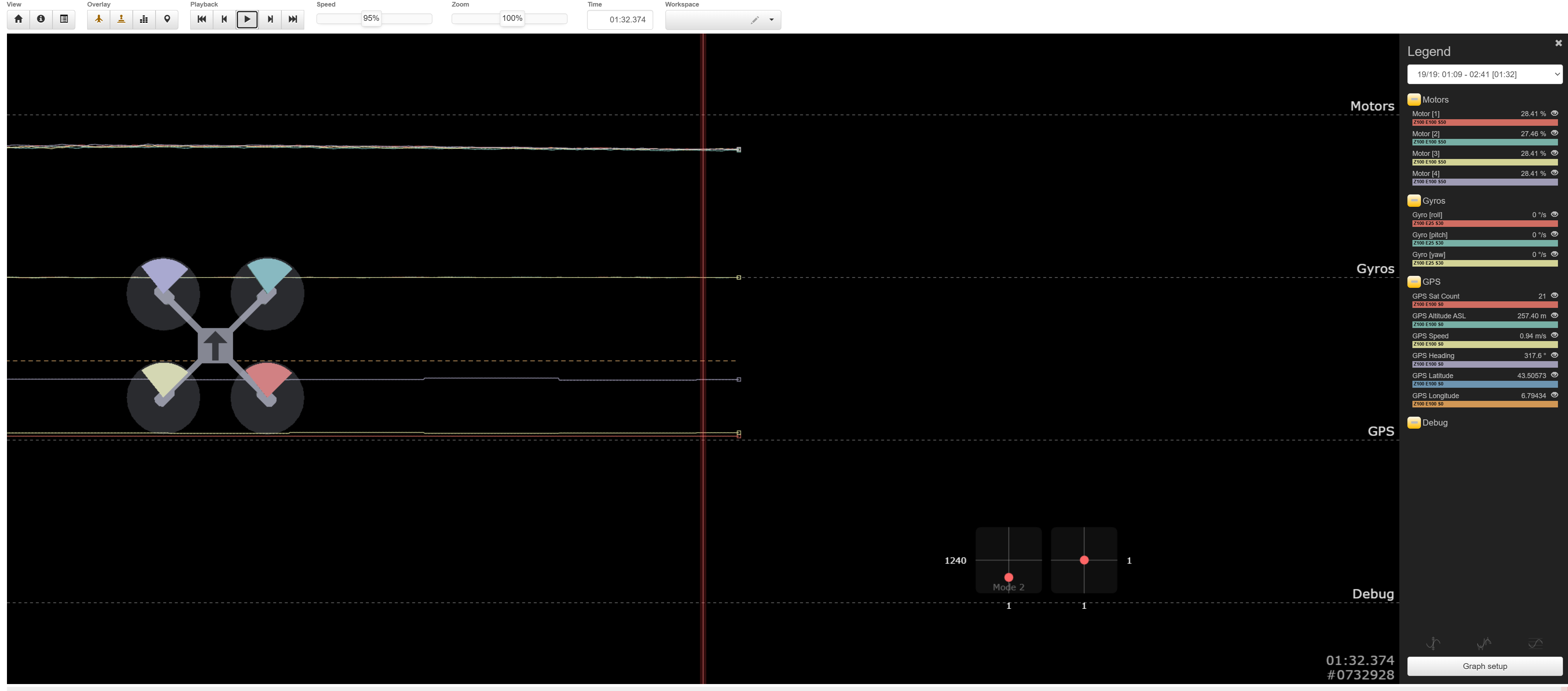This screenshot has height=691, width=1568.
Task: Click the Time input field
Action: coord(620,19)
